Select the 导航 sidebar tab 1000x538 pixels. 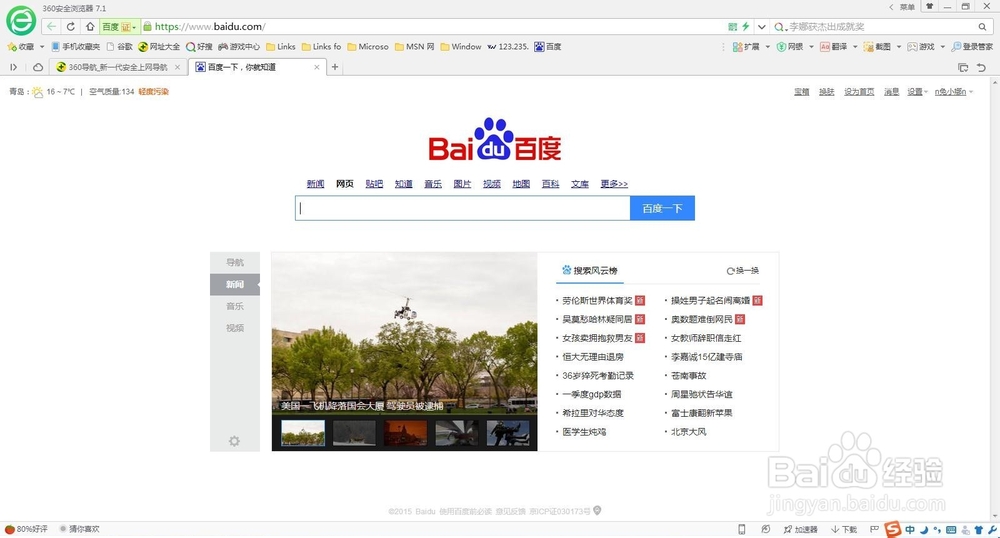(x=235, y=263)
